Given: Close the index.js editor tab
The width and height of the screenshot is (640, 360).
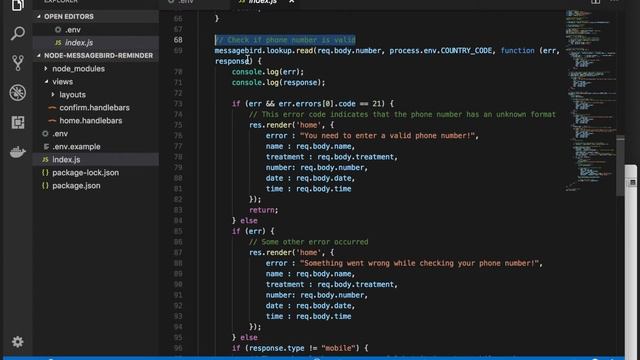Looking at the screenshot, I should pos(291,2).
